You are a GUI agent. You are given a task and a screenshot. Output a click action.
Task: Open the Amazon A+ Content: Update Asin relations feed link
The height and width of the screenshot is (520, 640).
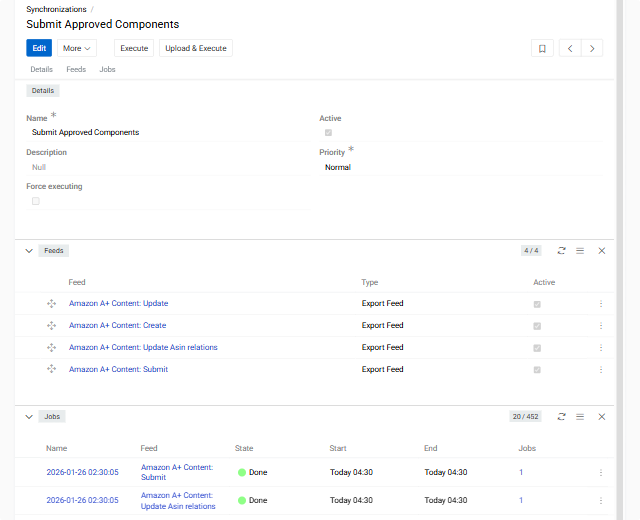click(x=143, y=348)
